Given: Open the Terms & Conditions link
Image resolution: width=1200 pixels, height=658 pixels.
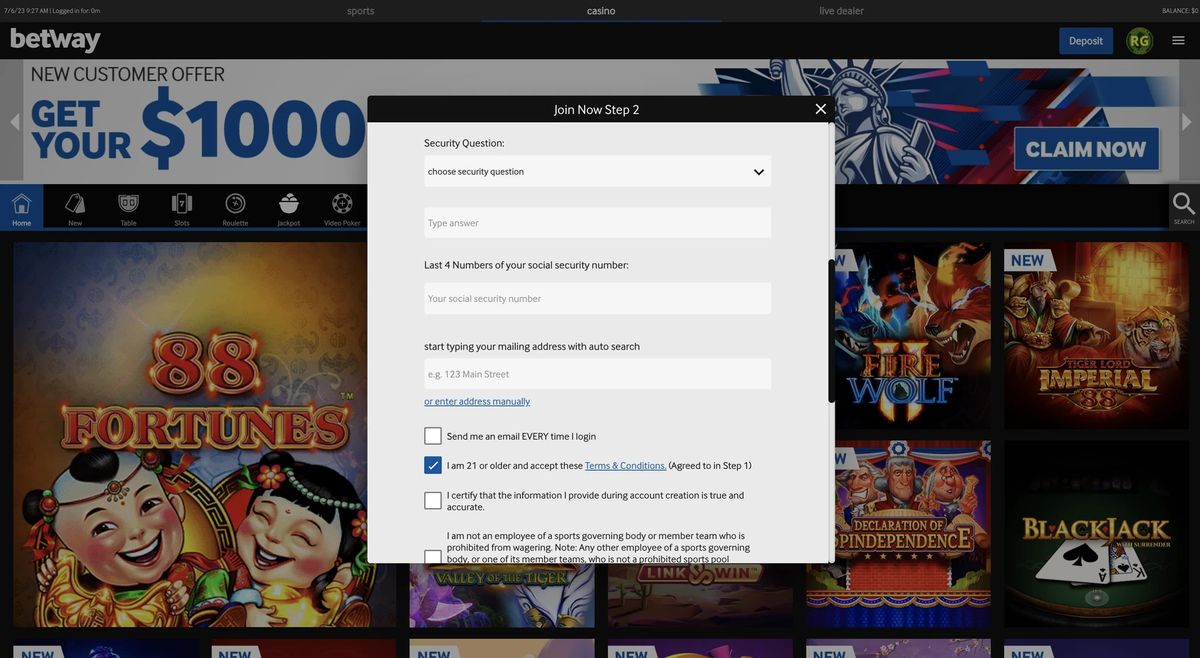Looking at the screenshot, I should 625,465.
